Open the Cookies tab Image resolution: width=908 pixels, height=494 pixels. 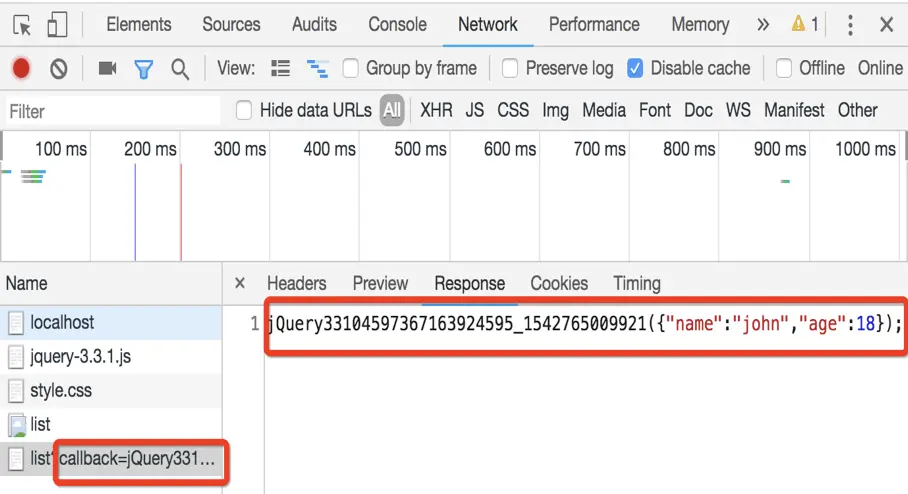coord(559,283)
